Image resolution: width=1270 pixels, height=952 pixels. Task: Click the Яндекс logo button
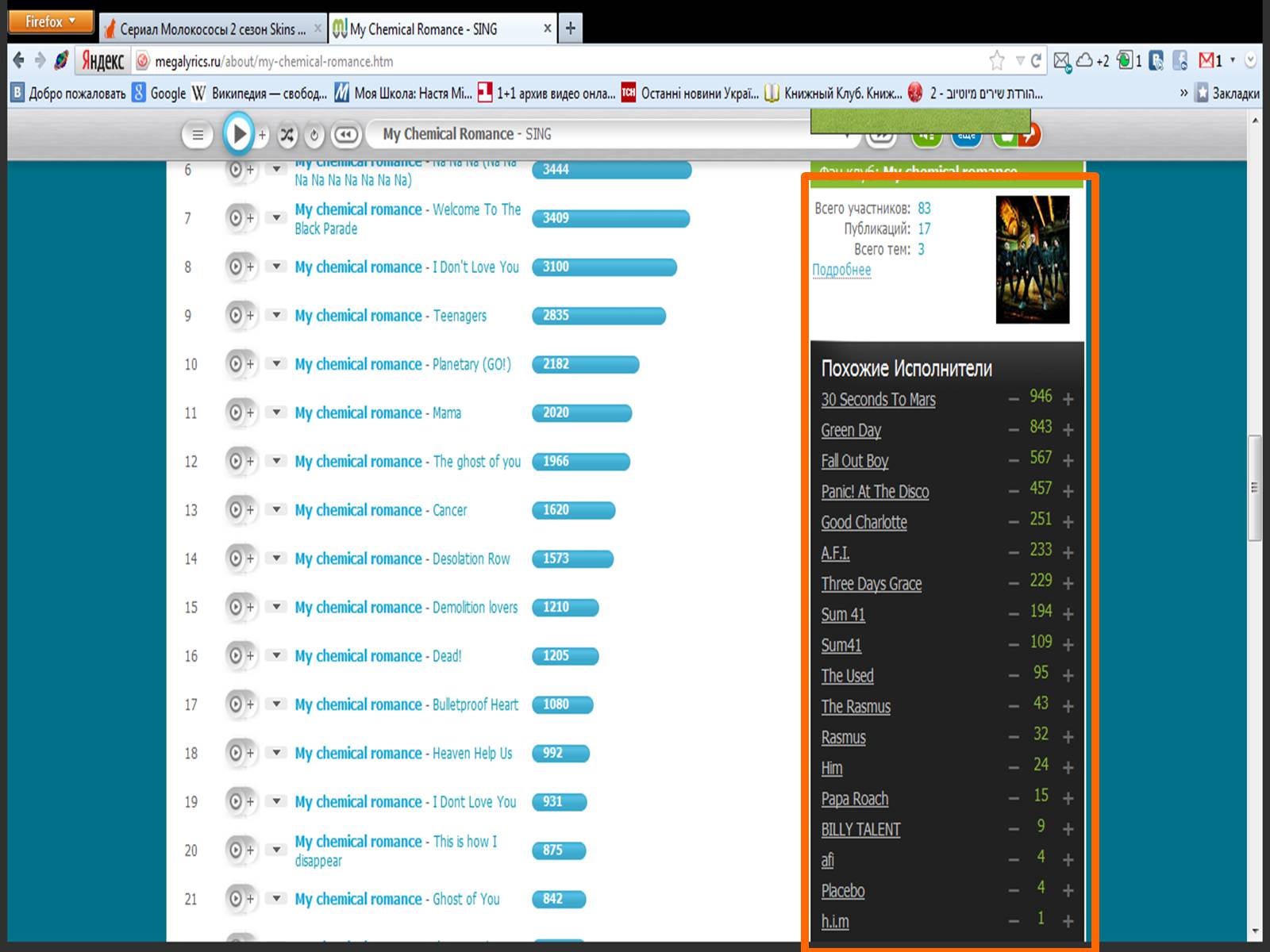tap(102, 61)
